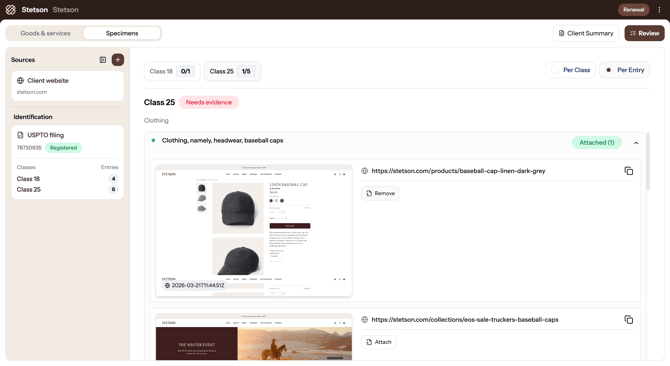Viewport: 670px width, 366px height.
Task: Attach the truckers baseball caps specimen
Action: [x=379, y=342]
